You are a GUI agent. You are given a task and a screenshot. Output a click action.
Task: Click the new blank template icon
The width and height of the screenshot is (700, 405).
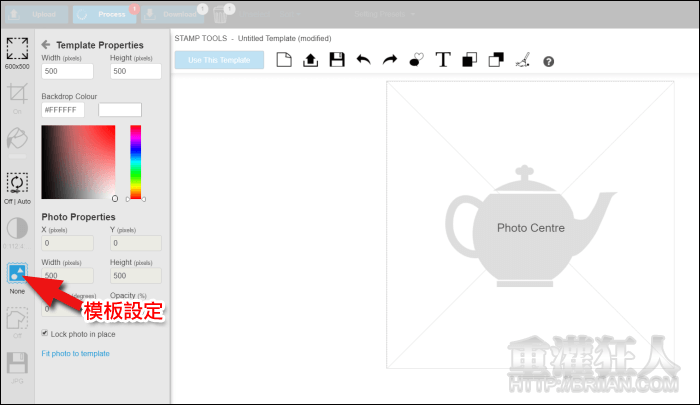283,60
